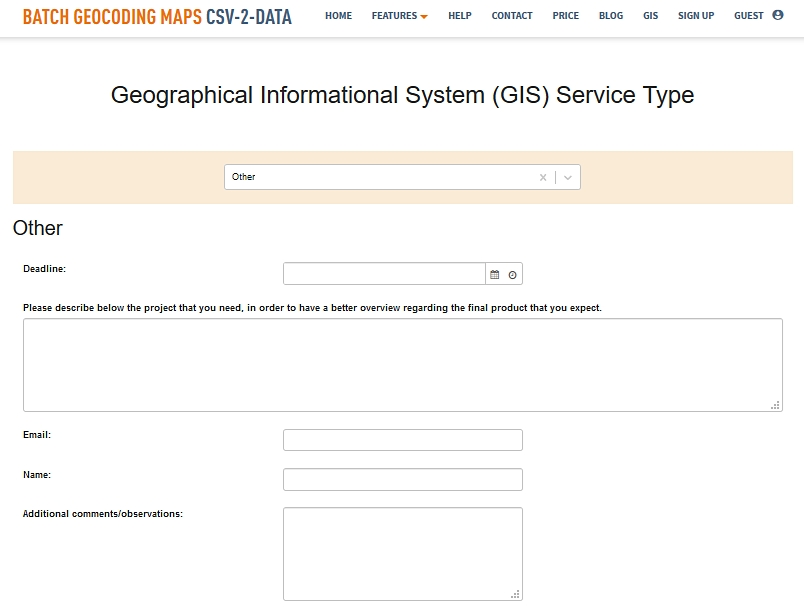Open the deadline clock time picker icon

(x=512, y=275)
